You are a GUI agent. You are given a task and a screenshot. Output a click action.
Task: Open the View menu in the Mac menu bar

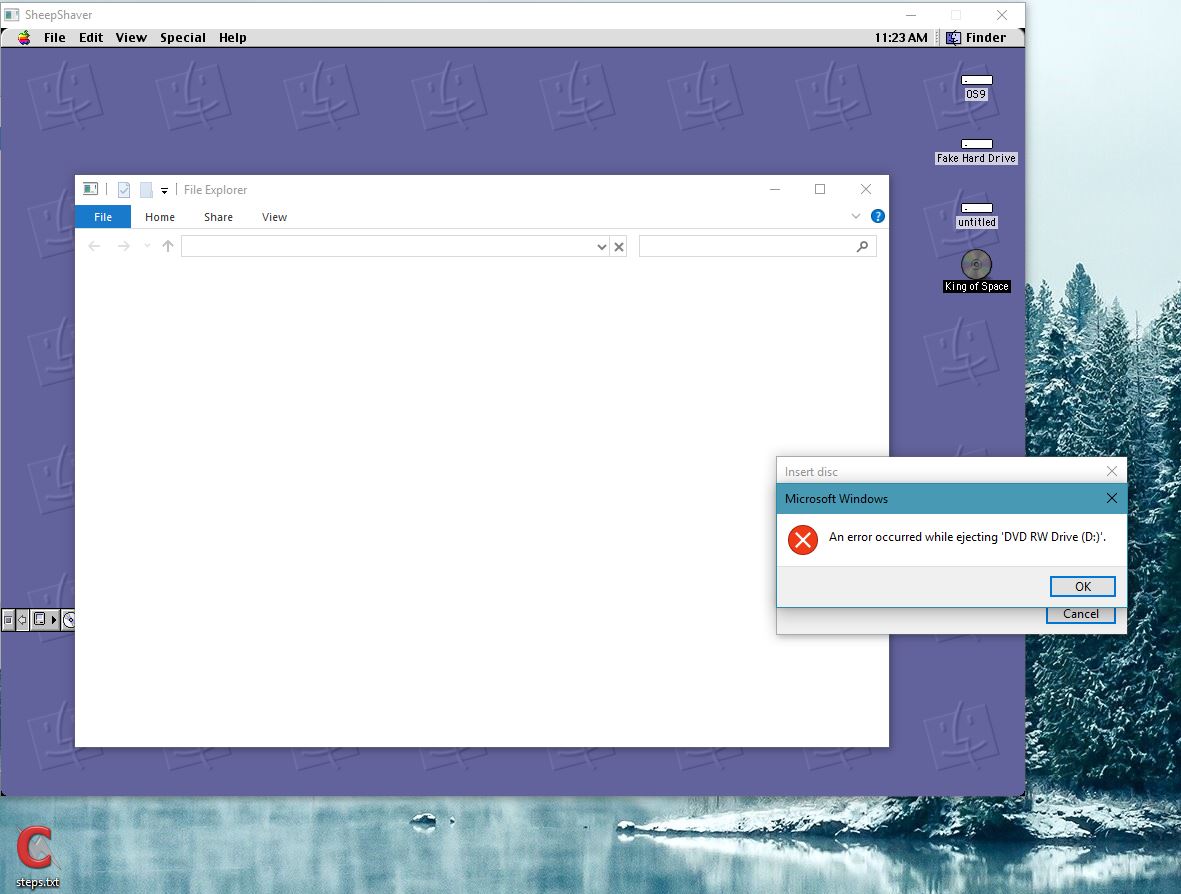(131, 38)
